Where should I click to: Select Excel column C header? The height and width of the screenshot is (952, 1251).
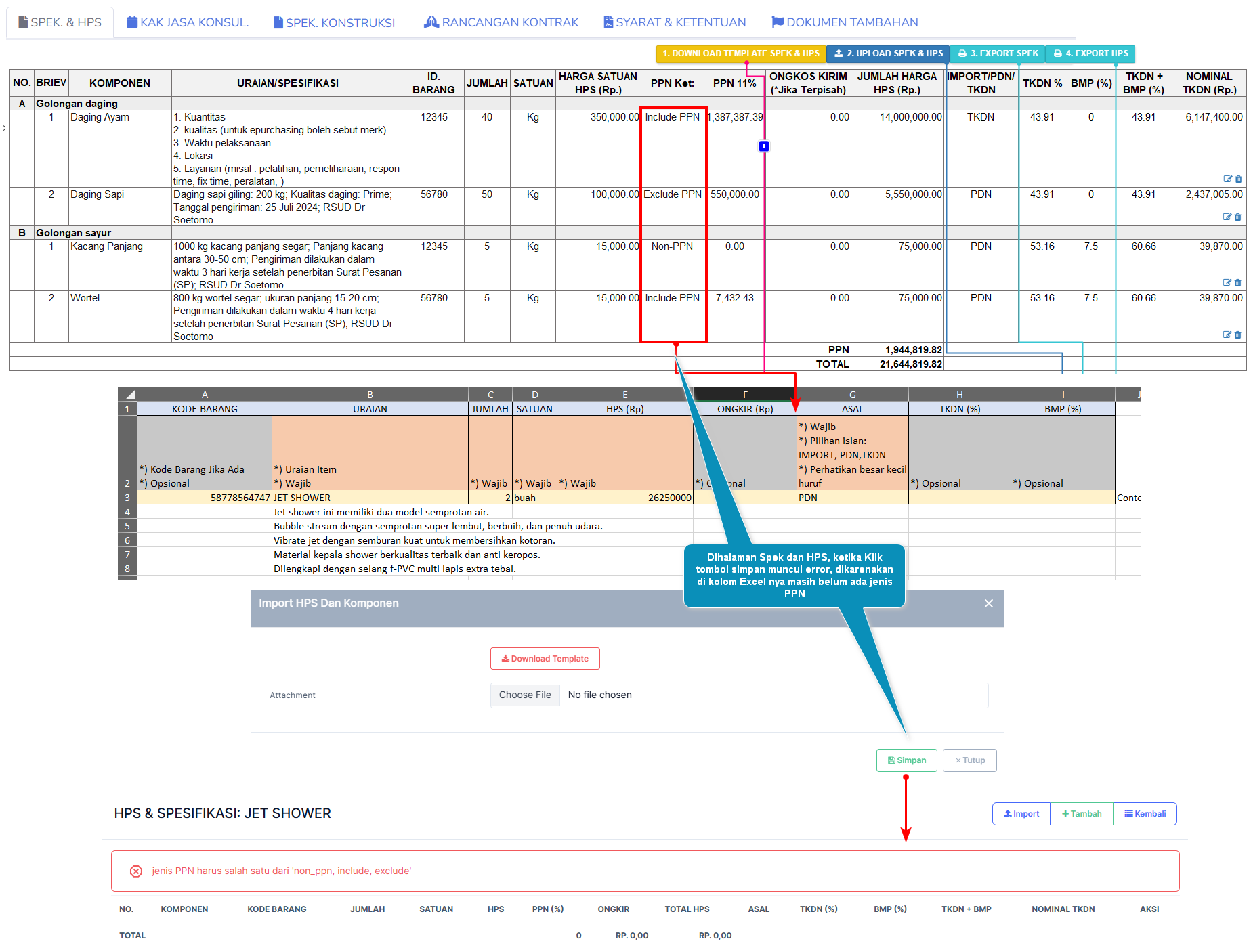(490, 395)
